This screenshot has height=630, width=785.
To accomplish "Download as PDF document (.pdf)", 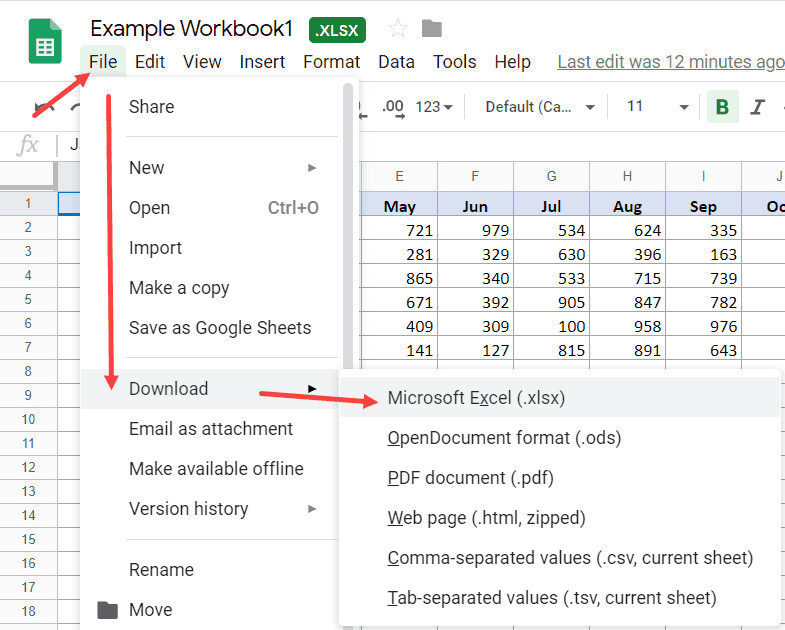I will click(560, 478).
